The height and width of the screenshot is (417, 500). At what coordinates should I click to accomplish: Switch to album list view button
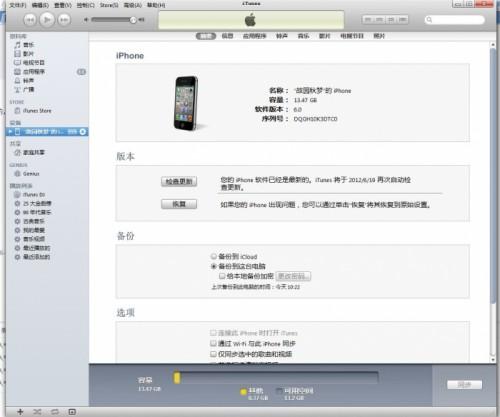point(379,20)
